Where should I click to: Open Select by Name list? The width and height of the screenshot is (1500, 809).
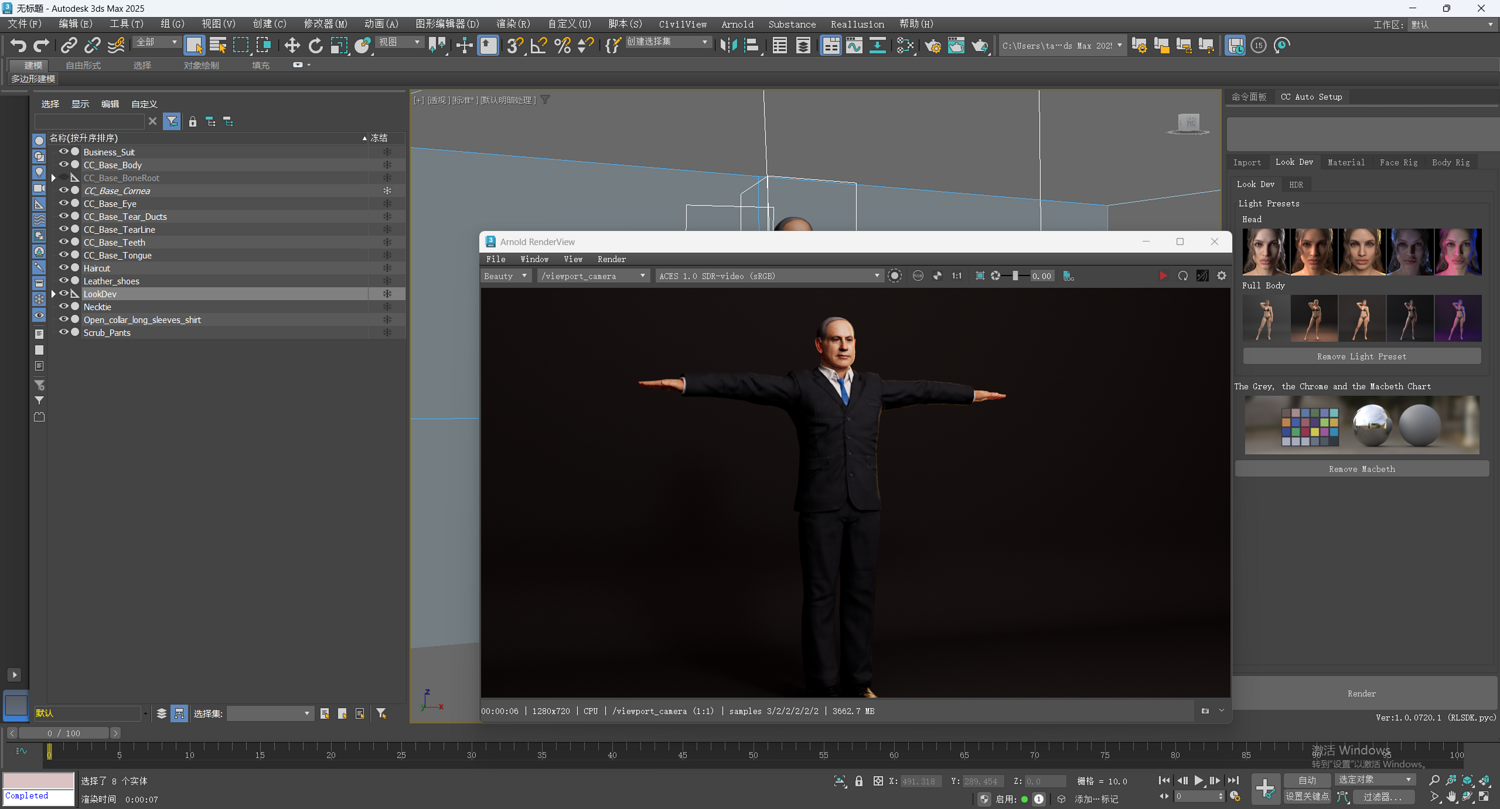tap(217, 45)
